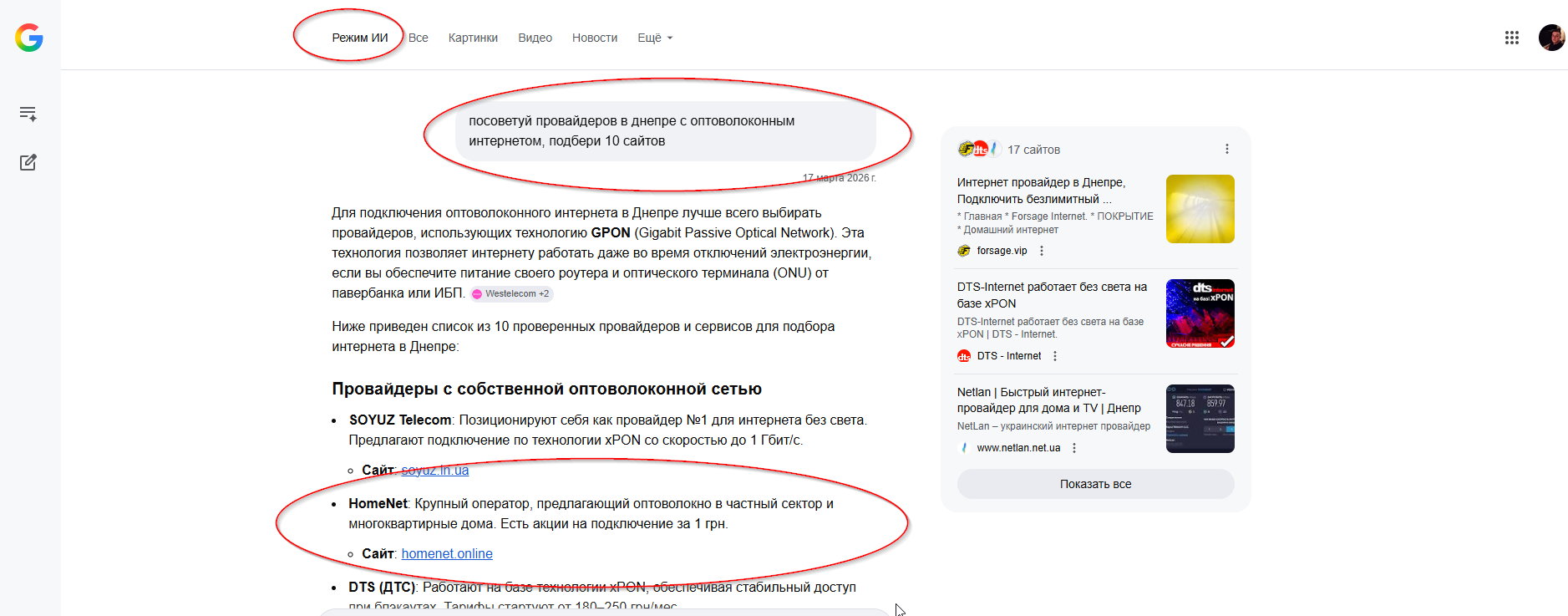Viewport: 1568px width, 616px height.
Task: Open more options beside forsage.vip
Action: (x=1041, y=251)
